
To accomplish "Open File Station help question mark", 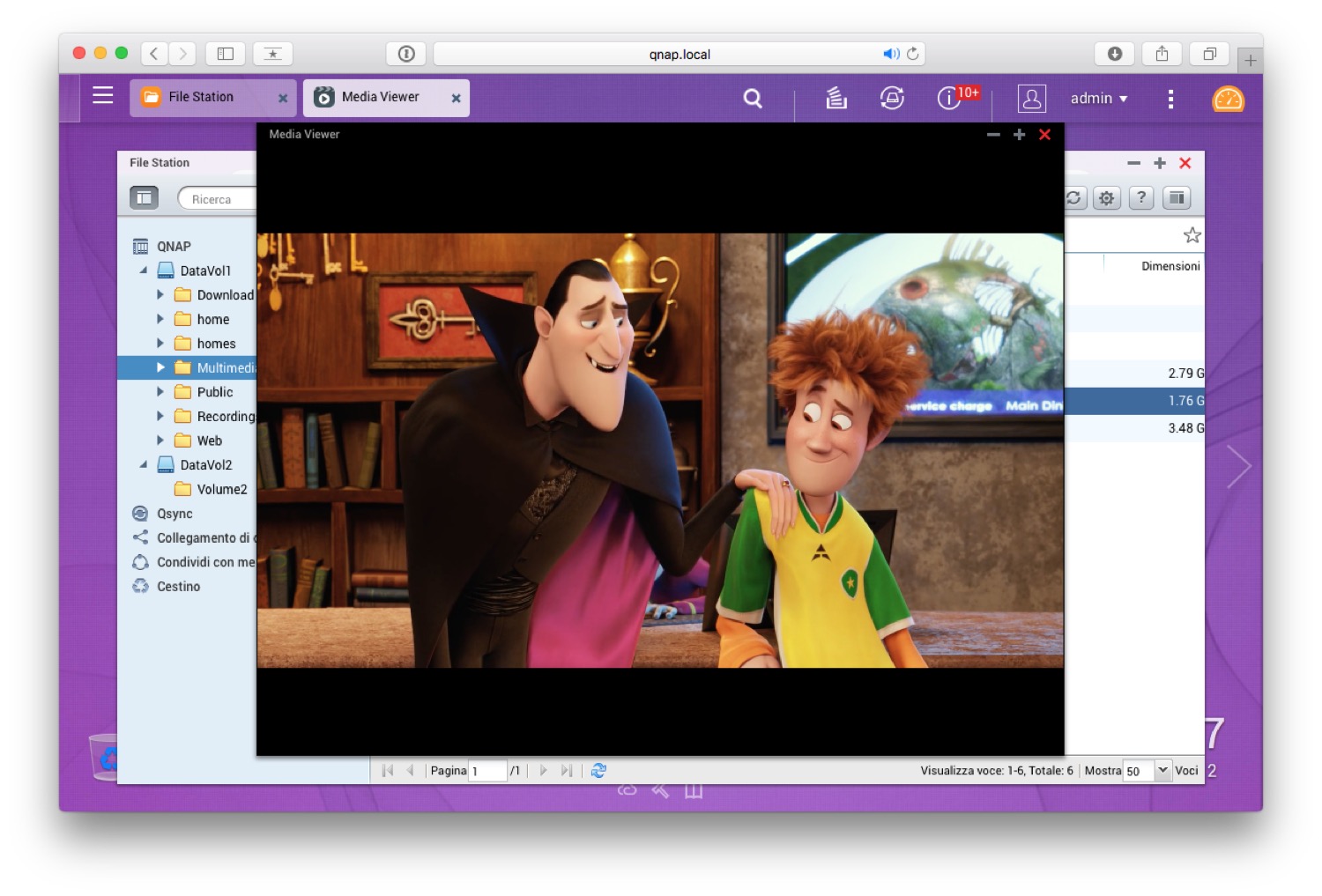I will (x=1141, y=197).
